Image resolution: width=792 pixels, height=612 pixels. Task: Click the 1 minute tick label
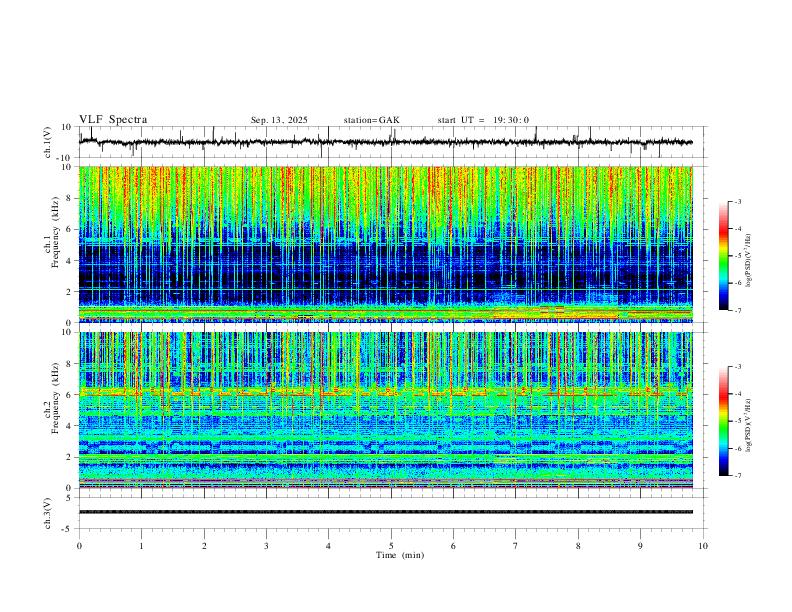[x=141, y=546]
